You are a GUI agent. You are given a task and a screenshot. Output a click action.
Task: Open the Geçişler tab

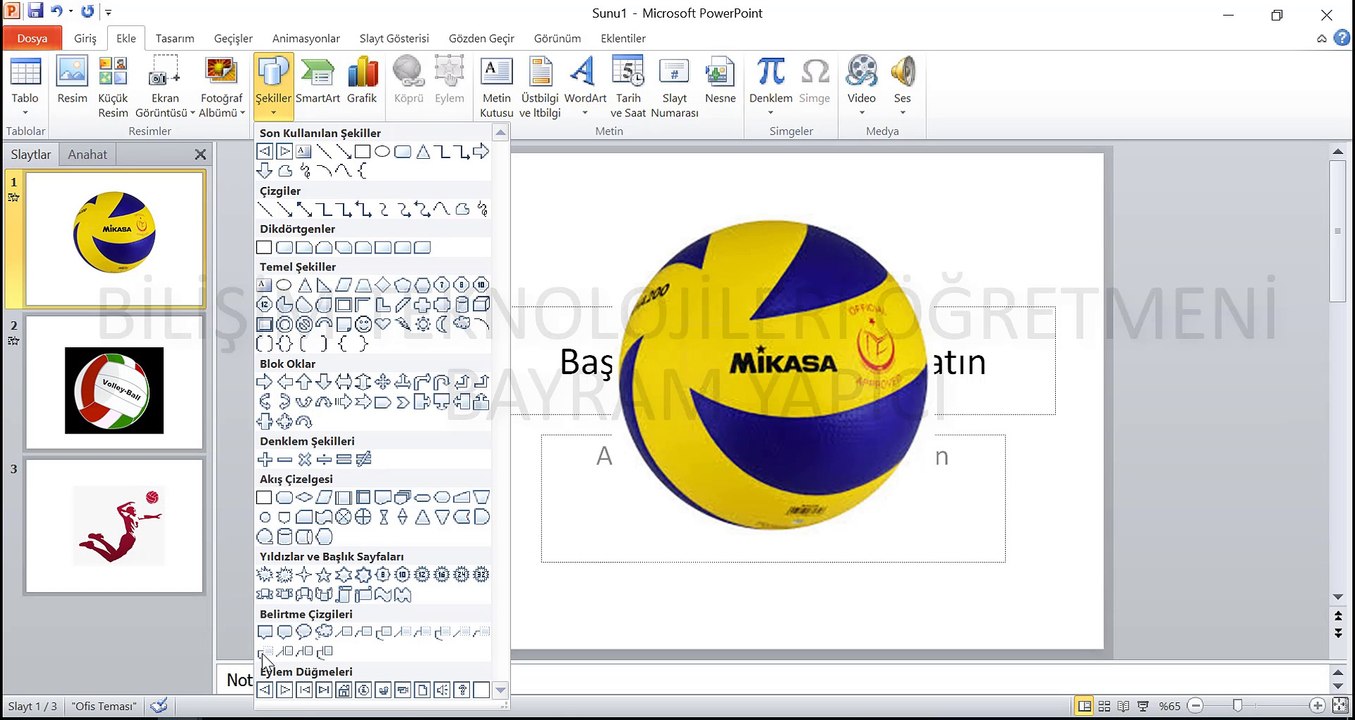(x=233, y=38)
